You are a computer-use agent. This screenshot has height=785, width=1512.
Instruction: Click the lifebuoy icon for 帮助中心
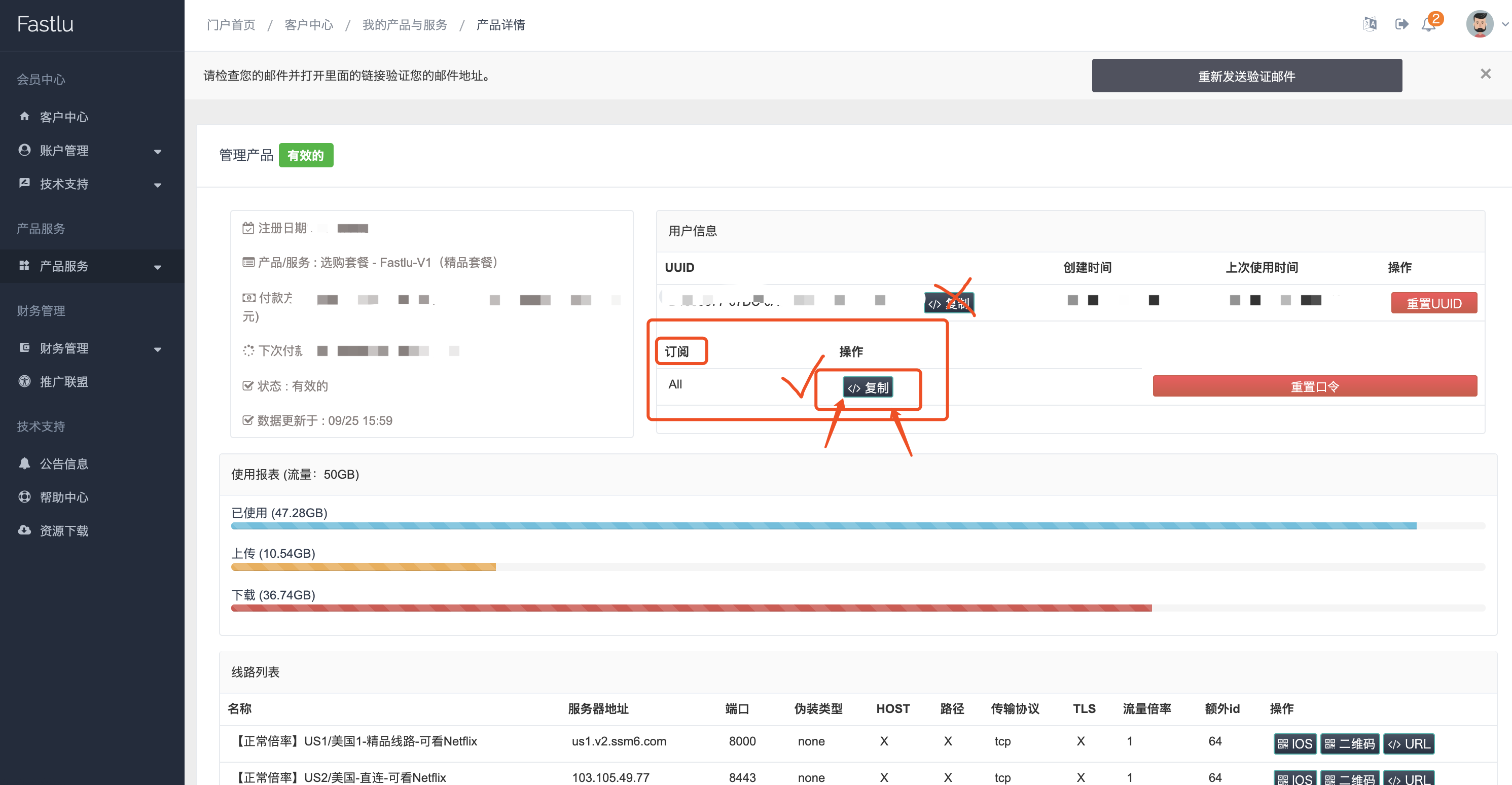[x=24, y=497]
